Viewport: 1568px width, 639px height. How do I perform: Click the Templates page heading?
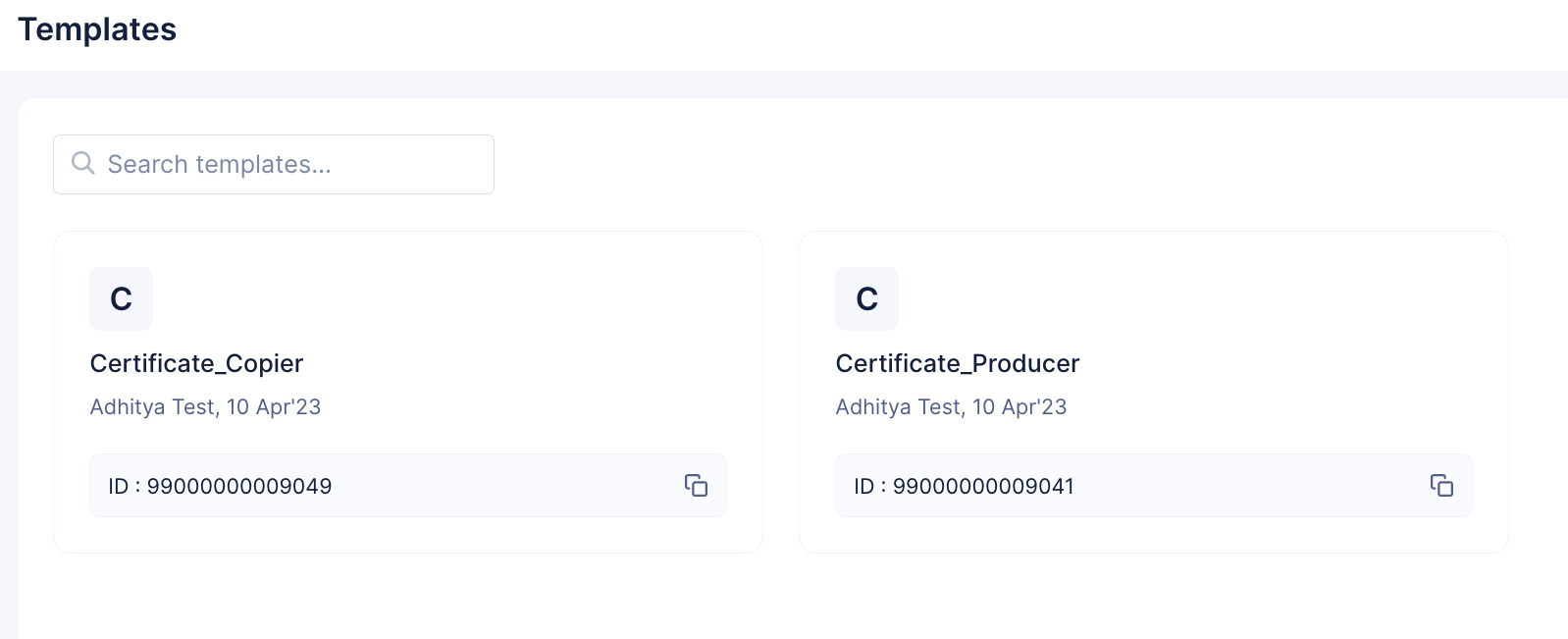coord(97,29)
